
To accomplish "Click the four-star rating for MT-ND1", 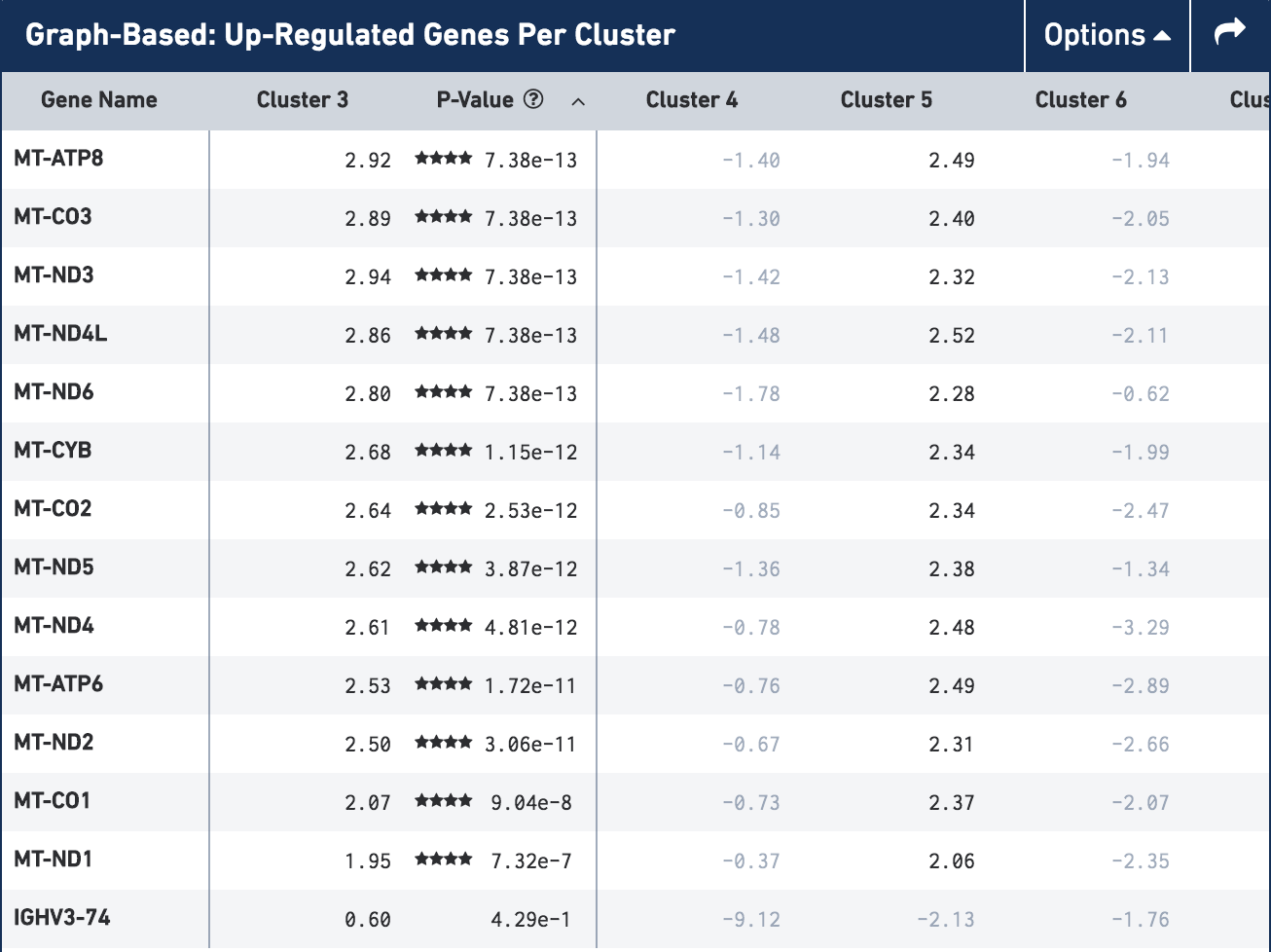I will pyautogui.click(x=443, y=860).
